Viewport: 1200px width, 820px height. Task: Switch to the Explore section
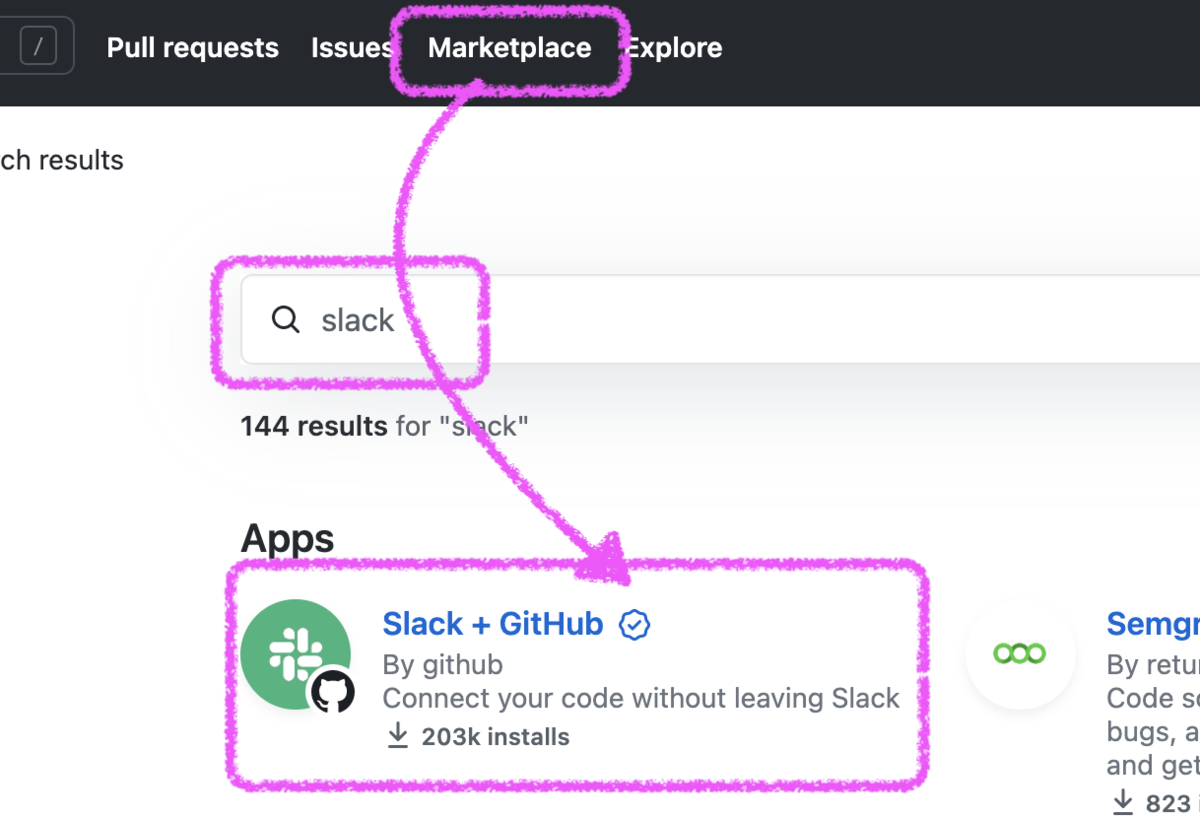(675, 47)
